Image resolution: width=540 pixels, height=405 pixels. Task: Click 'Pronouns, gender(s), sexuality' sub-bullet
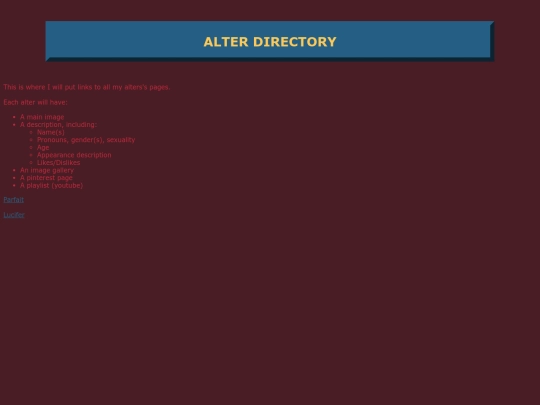(86, 140)
